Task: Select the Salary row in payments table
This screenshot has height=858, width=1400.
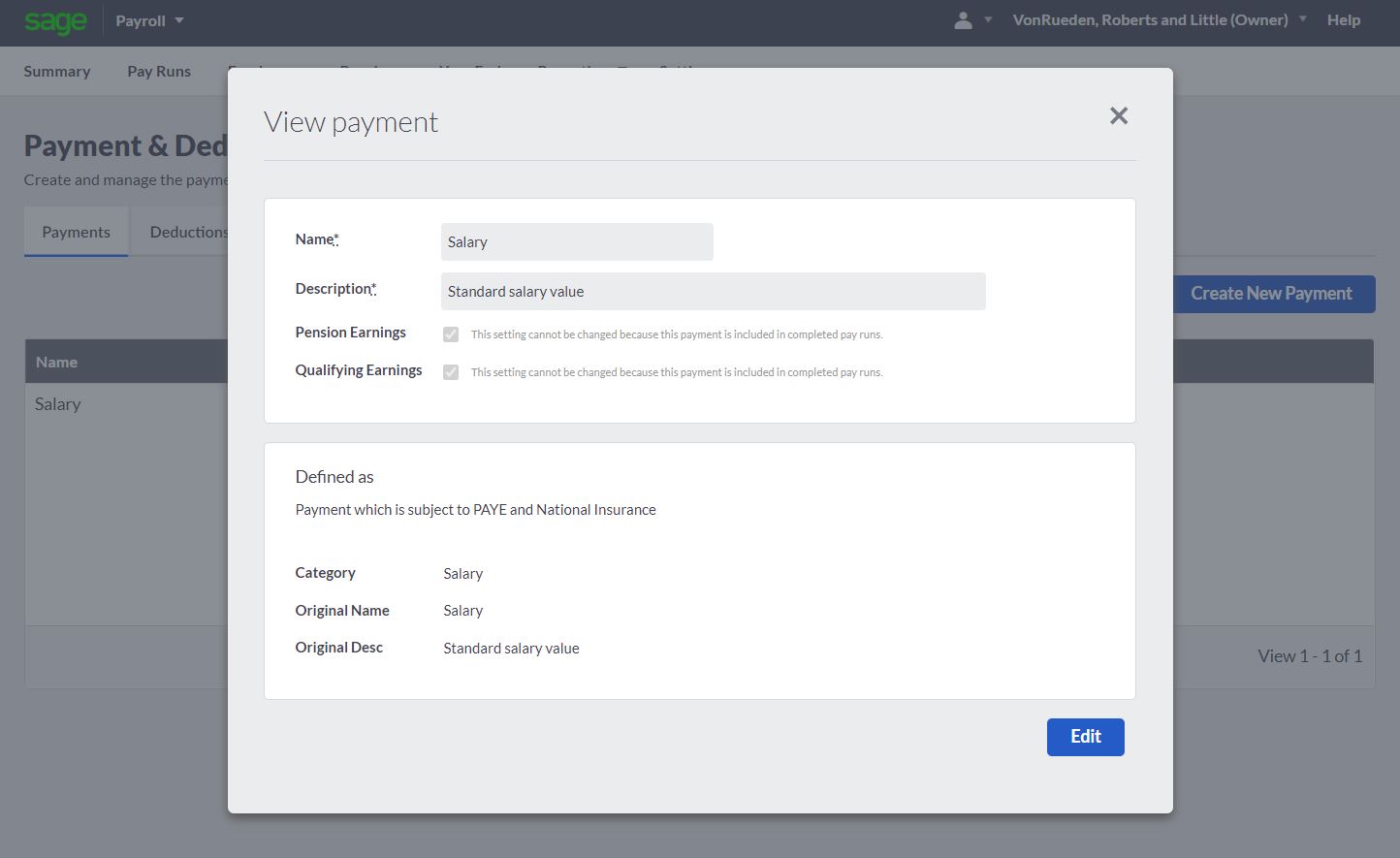Action: pyautogui.click(x=58, y=404)
